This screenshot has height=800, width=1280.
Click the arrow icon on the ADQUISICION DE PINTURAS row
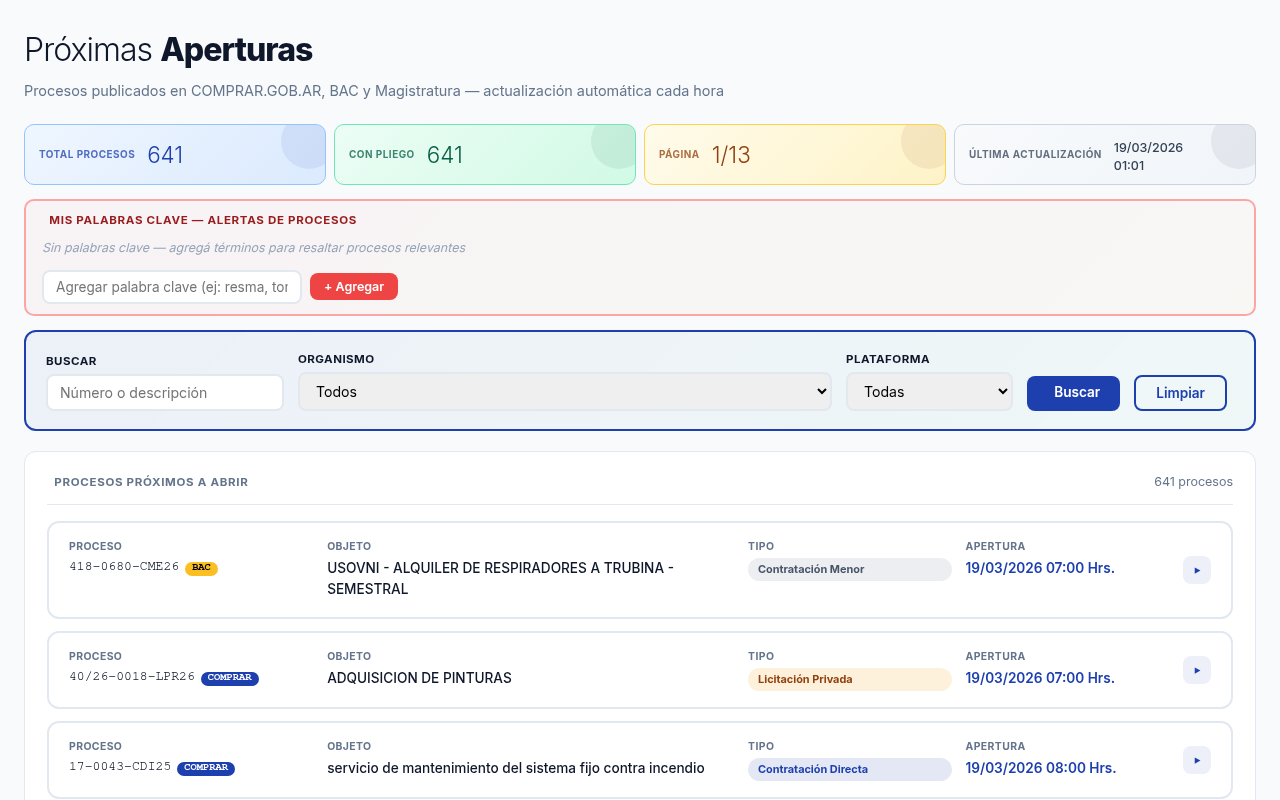1197,670
